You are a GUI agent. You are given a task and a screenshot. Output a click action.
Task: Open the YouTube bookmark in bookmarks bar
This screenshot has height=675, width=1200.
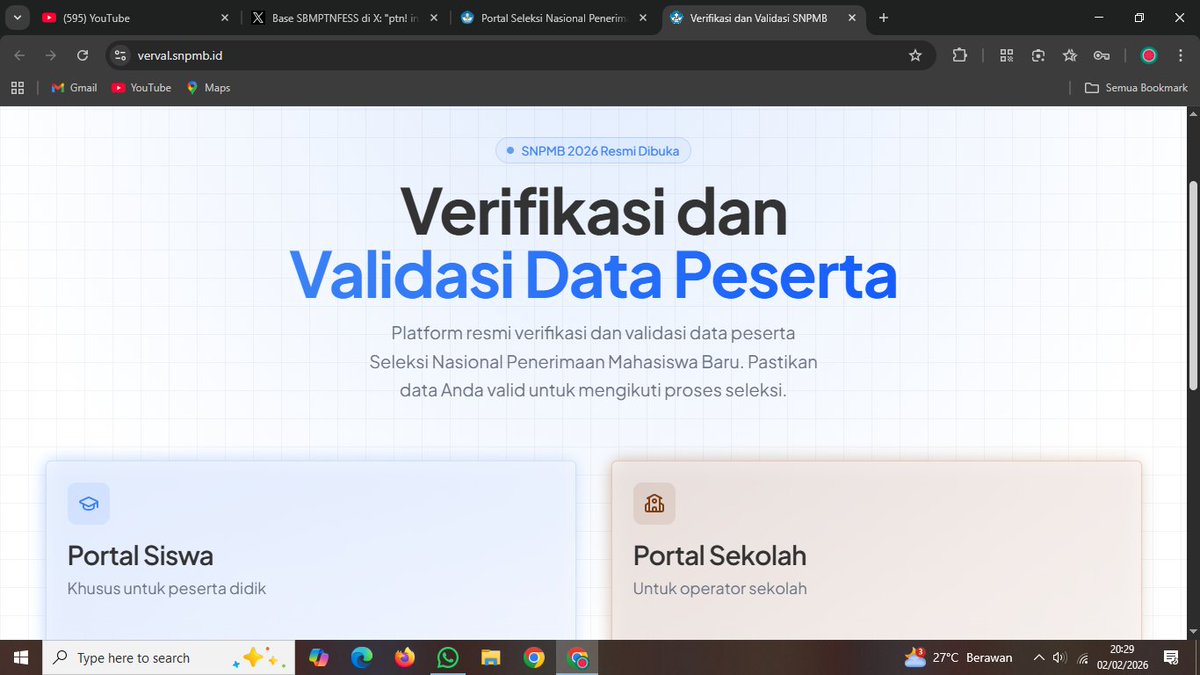pyautogui.click(x=141, y=88)
